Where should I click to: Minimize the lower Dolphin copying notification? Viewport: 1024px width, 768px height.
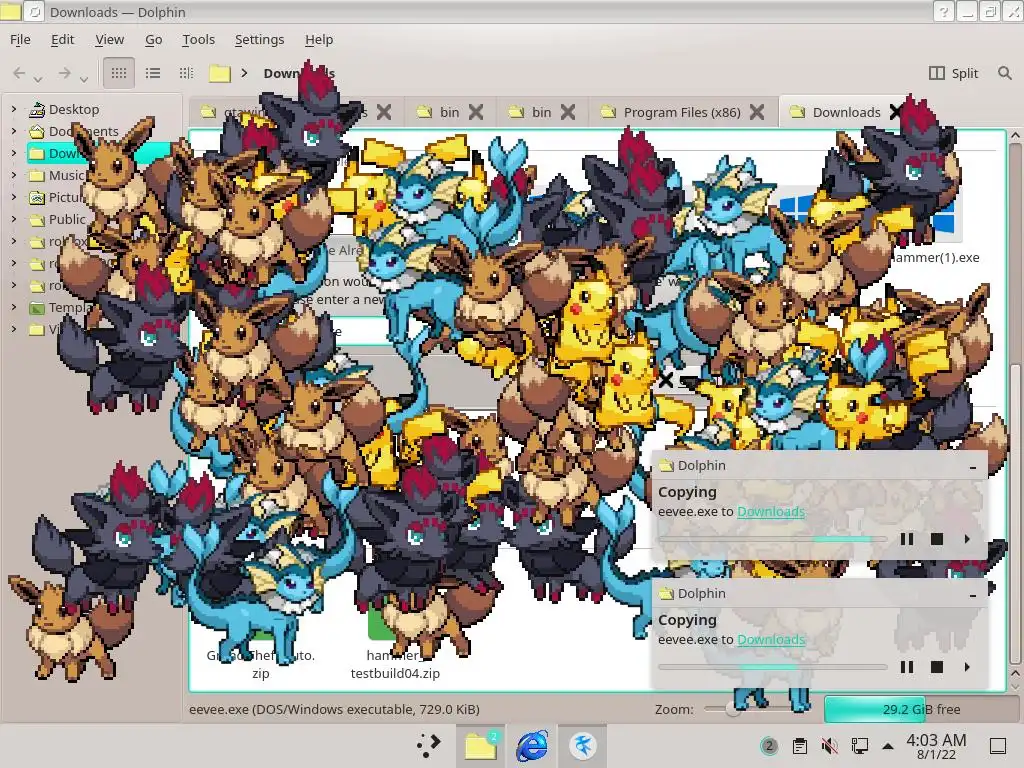click(973, 595)
